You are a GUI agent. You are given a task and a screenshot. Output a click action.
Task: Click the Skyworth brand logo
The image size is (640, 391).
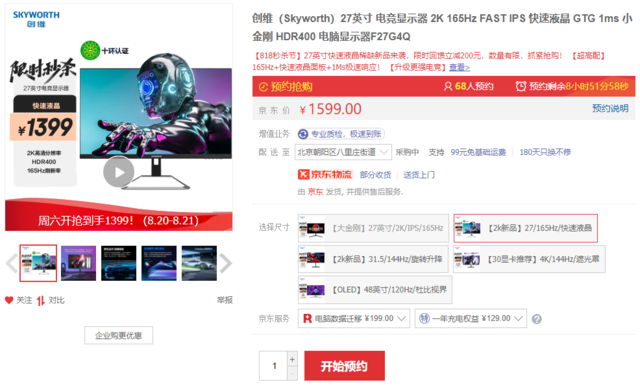[x=36, y=19]
